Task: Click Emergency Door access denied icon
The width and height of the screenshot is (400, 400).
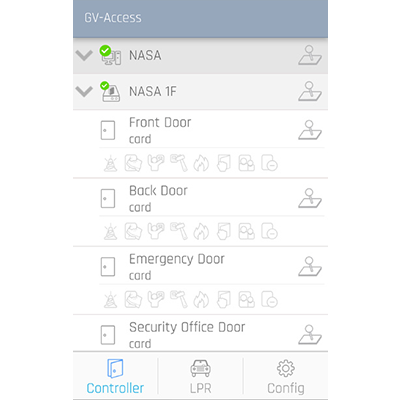Action: pos(269,299)
